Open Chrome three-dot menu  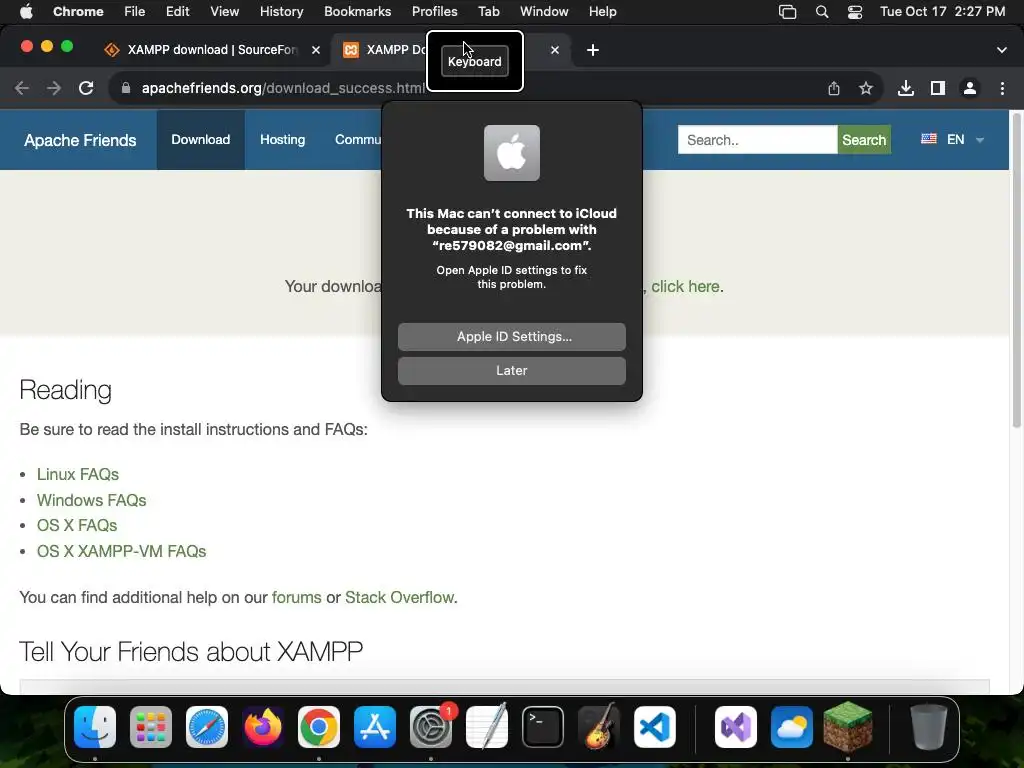[x=1002, y=88]
